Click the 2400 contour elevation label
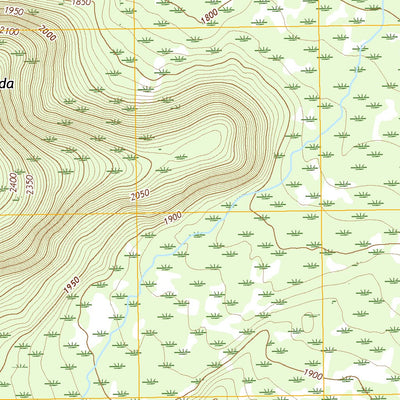This screenshot has width=400, height=400. (x=13, y=182)
